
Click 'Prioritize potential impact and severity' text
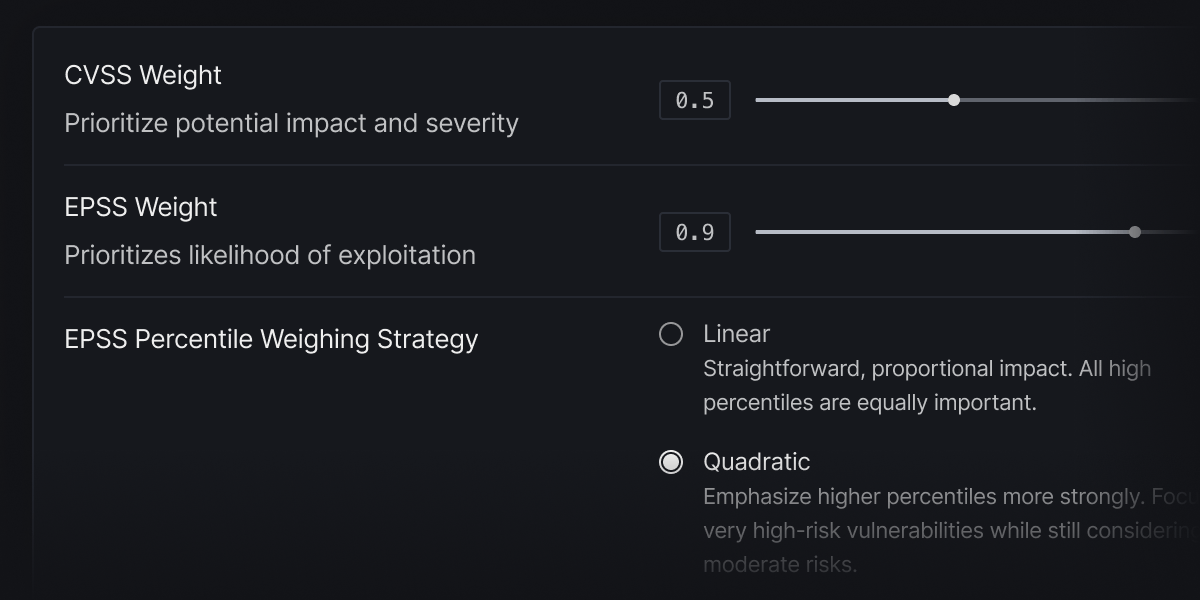pos(291,123)
